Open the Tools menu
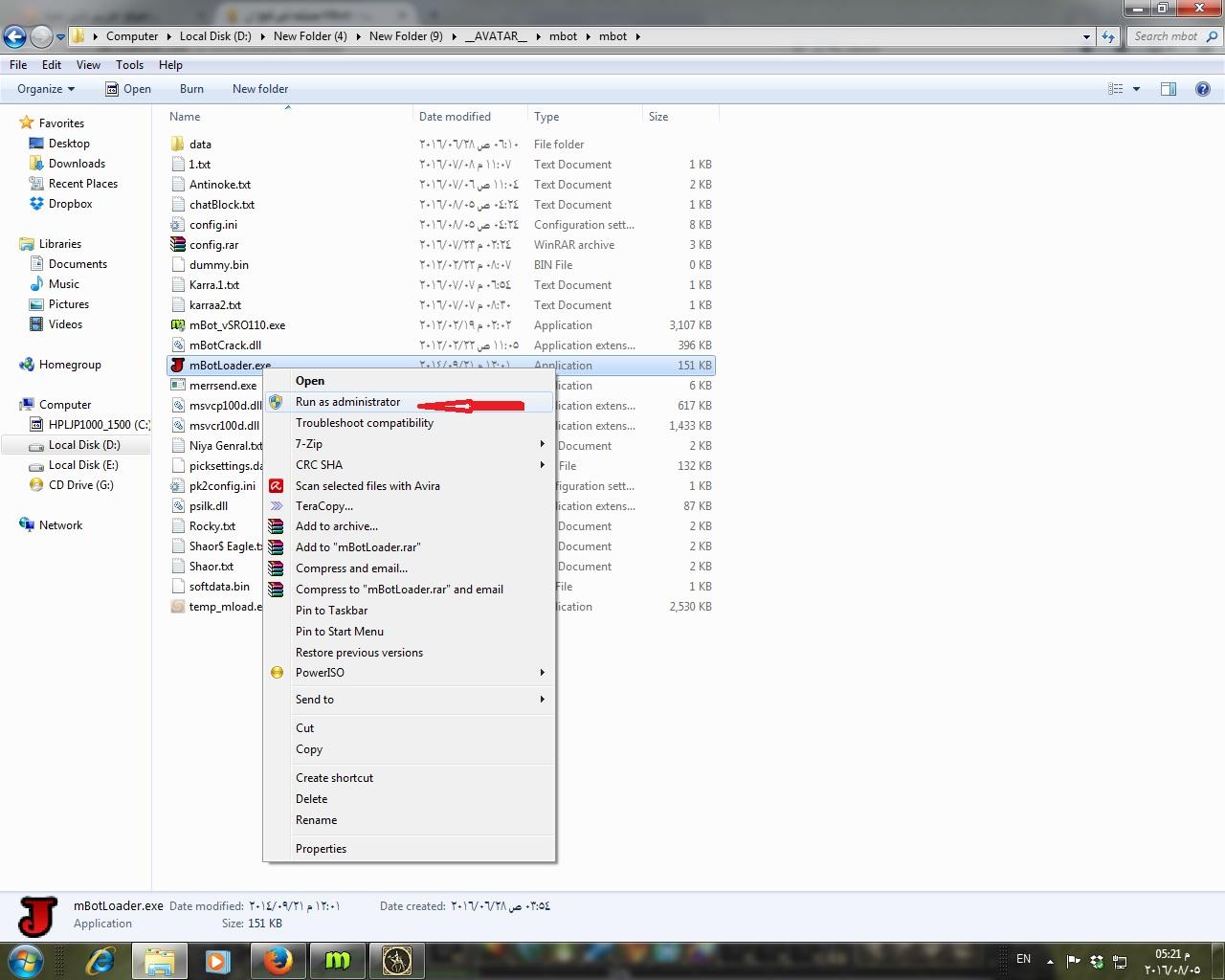This screenshot has height=980, width=1225. point(129,65)
